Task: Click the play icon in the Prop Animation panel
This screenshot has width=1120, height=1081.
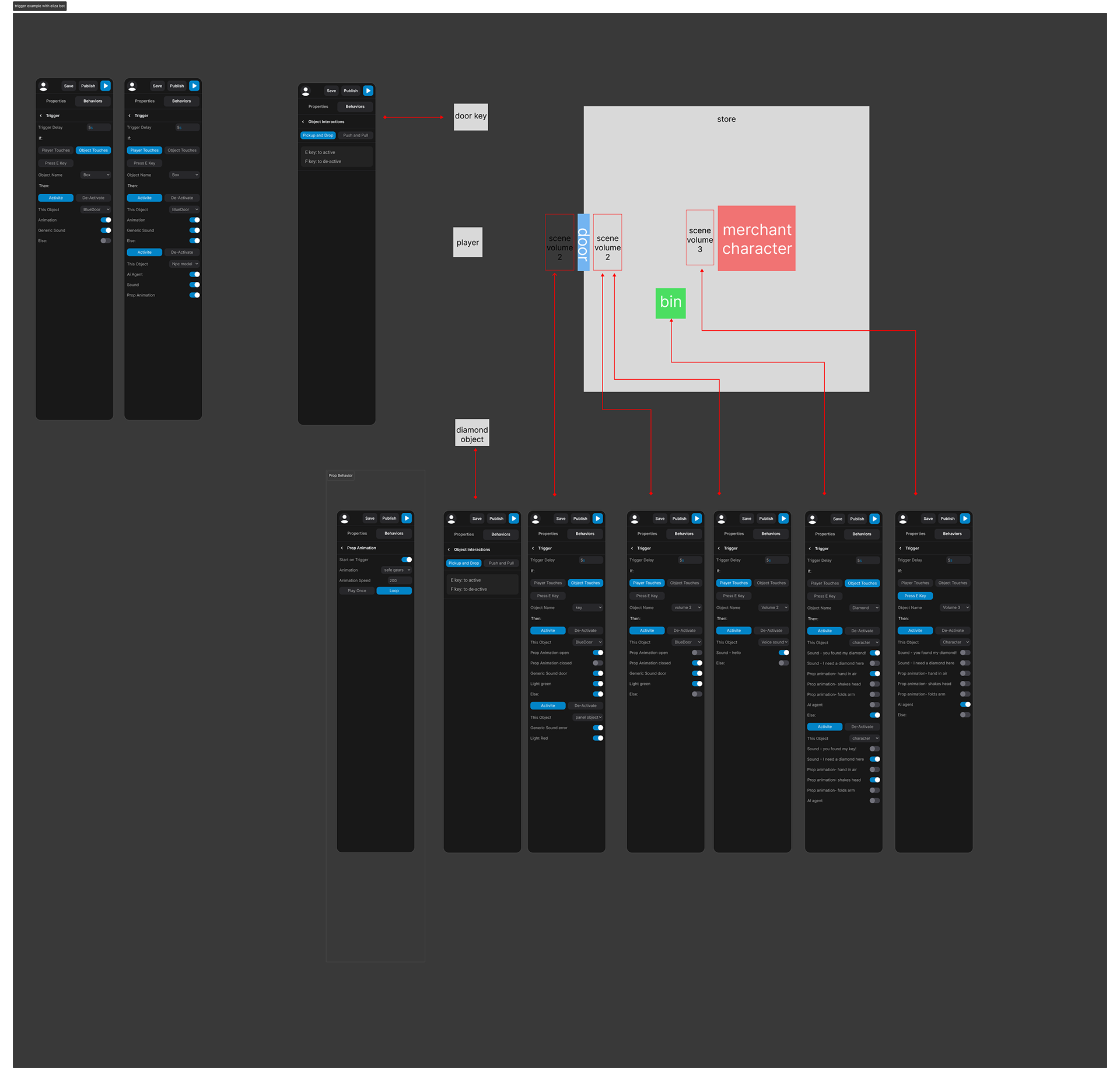Action: pos(407,518)
